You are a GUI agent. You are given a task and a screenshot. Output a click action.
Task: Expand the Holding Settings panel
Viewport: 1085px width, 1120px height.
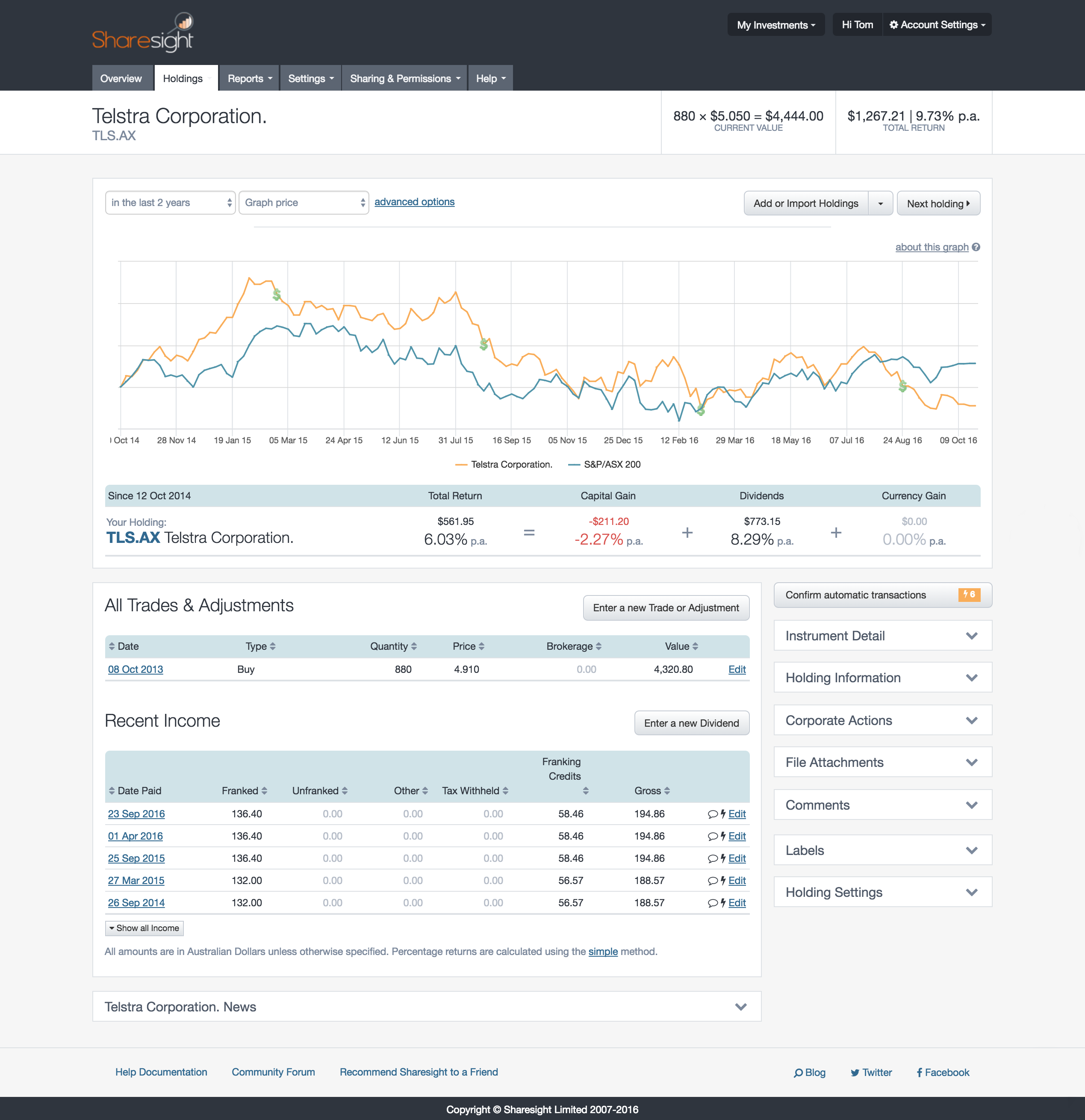882,892
